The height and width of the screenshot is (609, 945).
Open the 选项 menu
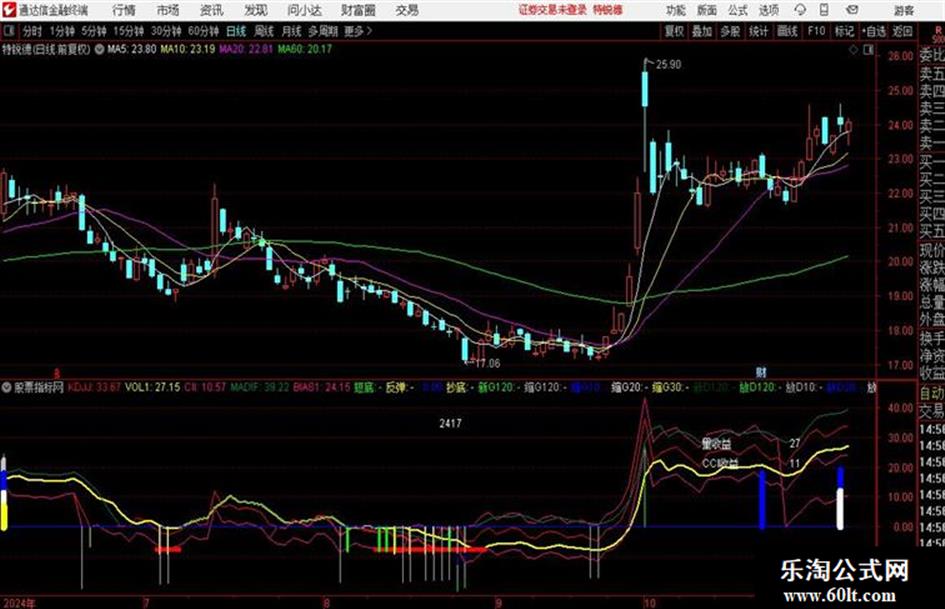[x=769, y=10]
